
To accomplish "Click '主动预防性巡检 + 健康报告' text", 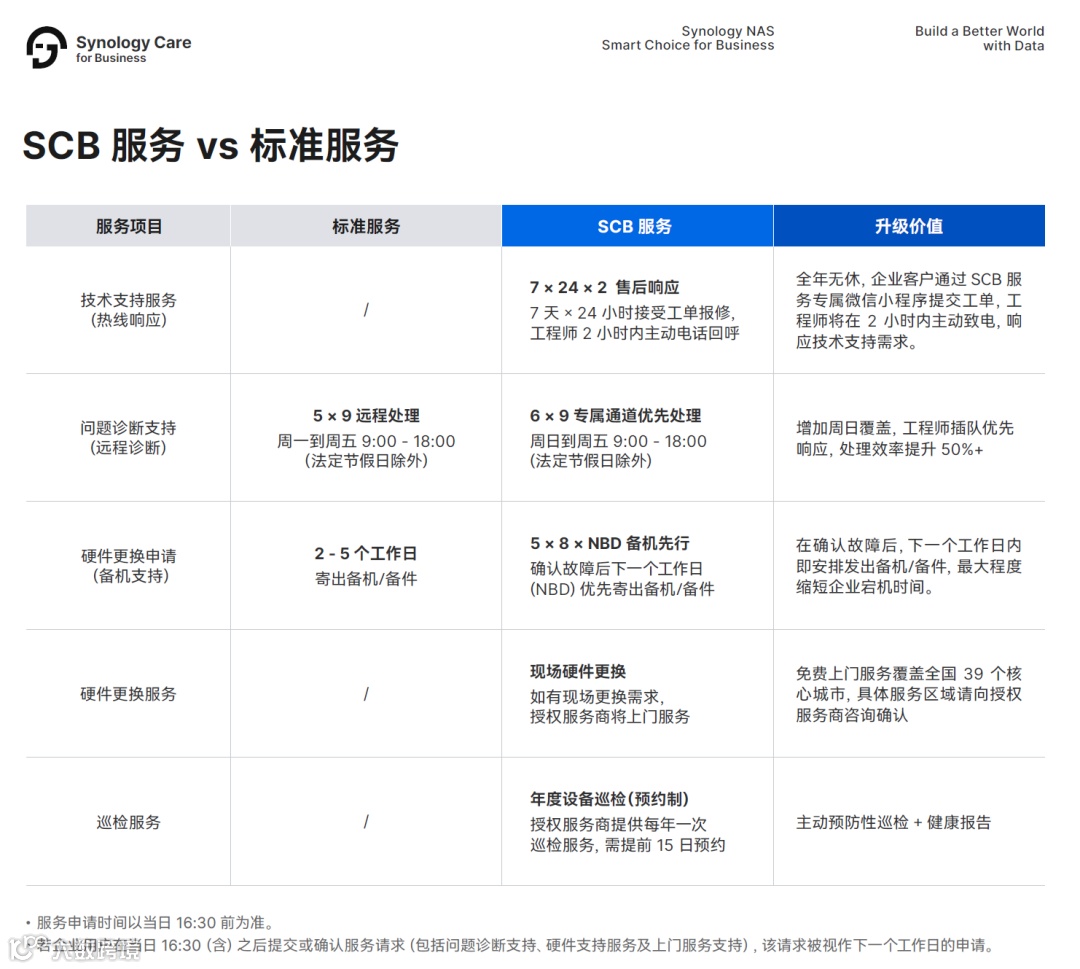I will pyautogui.click(x=893, y=822).
